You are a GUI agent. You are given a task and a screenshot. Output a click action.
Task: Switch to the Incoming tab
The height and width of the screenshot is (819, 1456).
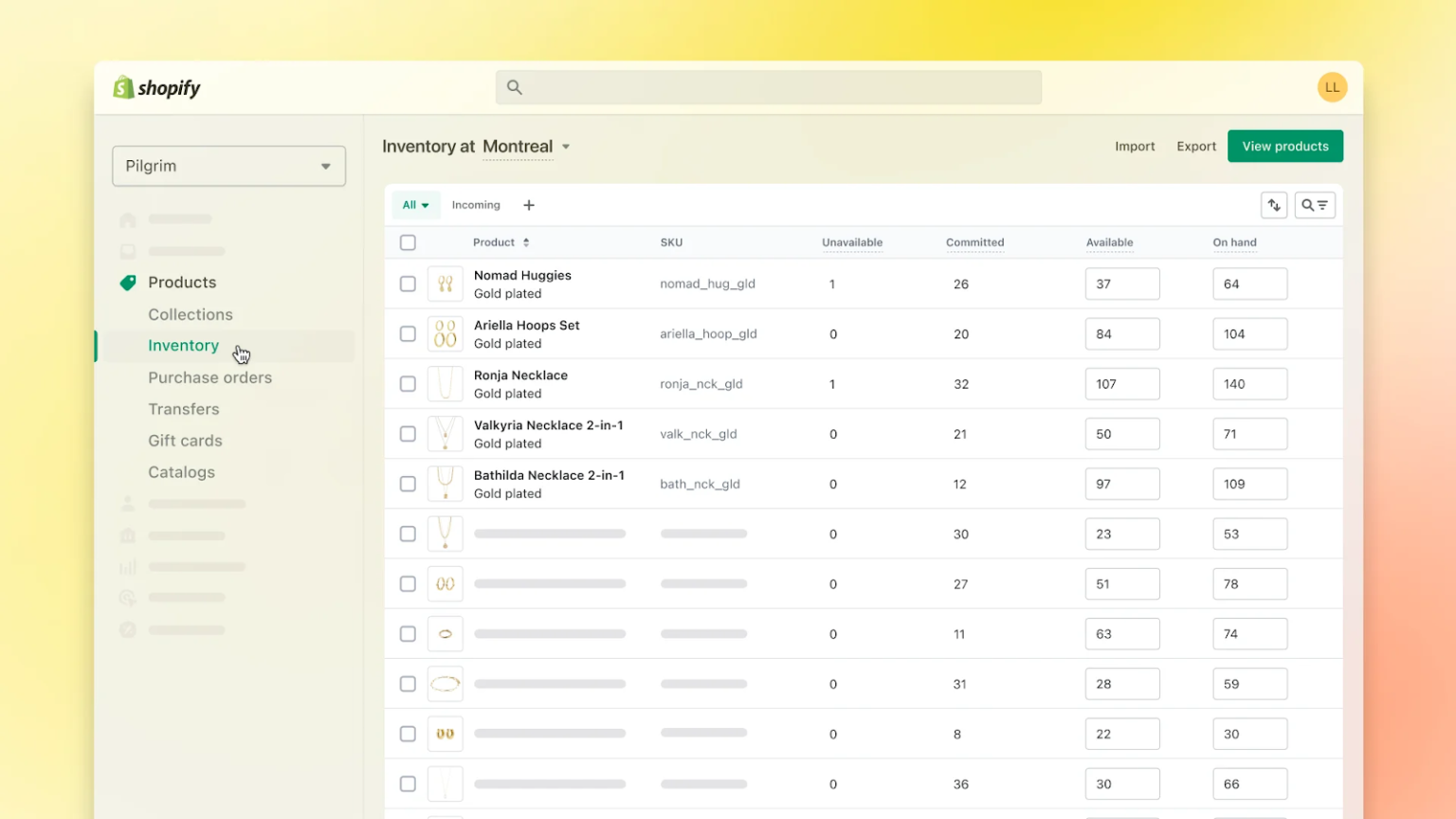(x=476, y=205)
